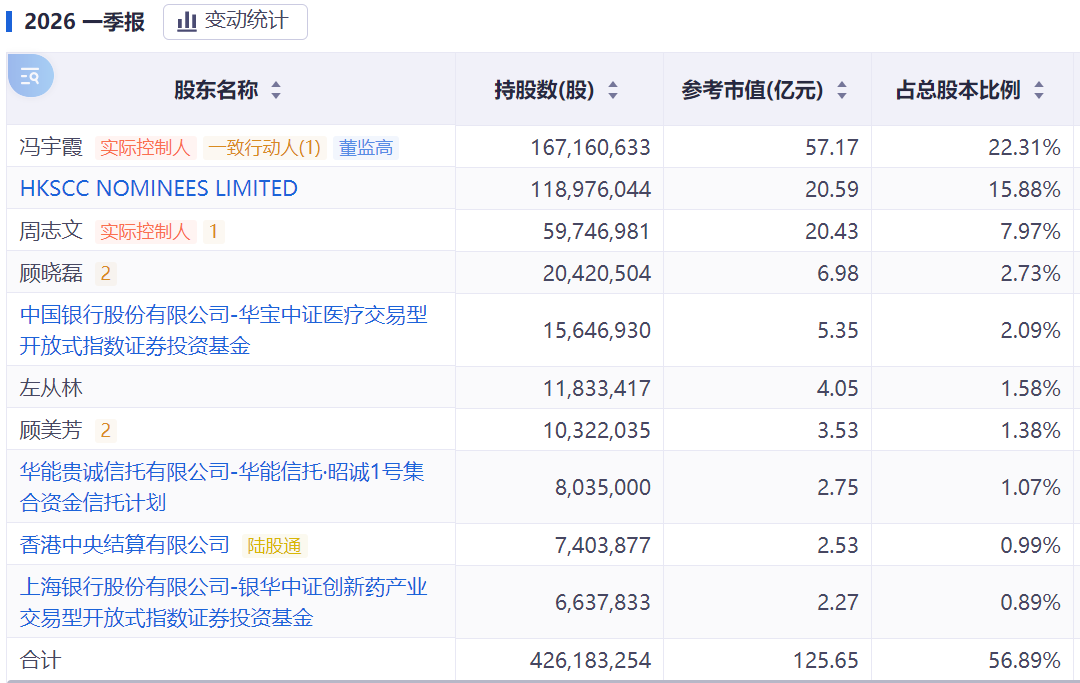Select share count 167,160,633

click(590, 147)
